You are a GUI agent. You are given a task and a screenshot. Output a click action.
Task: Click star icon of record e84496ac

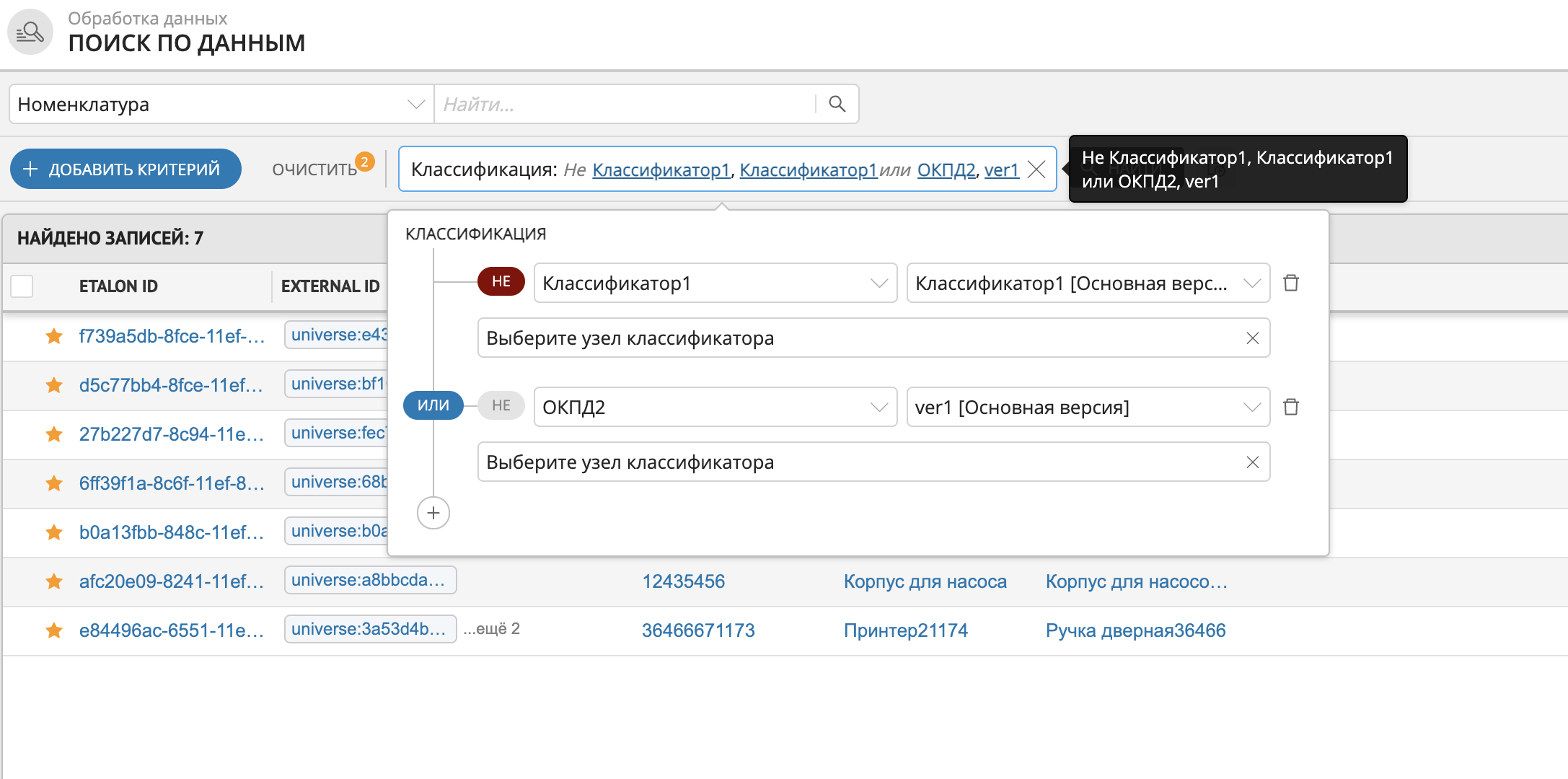click(x=54, y=630)
